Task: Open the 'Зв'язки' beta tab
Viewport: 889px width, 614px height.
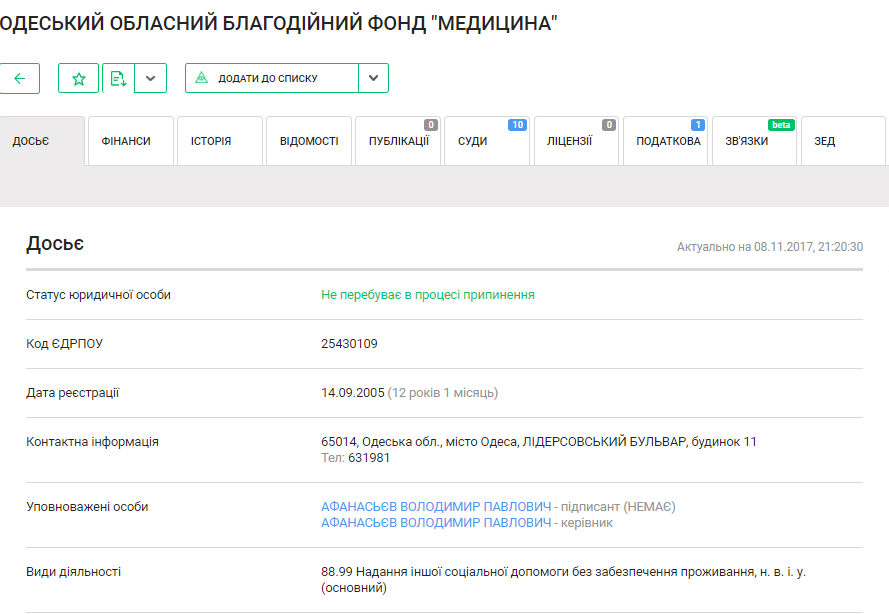Action: [x=747, y=141]
